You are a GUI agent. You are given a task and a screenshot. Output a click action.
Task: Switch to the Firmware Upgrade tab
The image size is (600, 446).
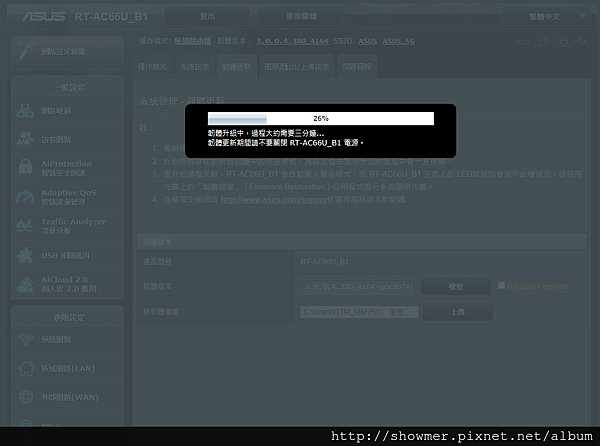(236, 67)
